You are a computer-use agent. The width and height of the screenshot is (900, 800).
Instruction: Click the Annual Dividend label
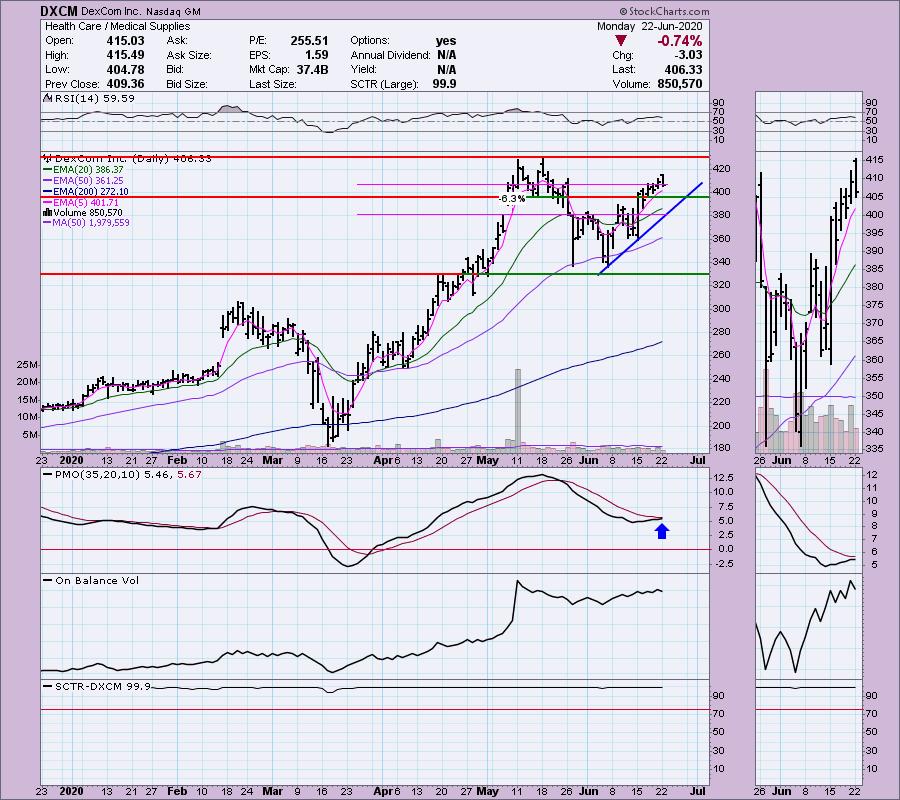[390, 55]
